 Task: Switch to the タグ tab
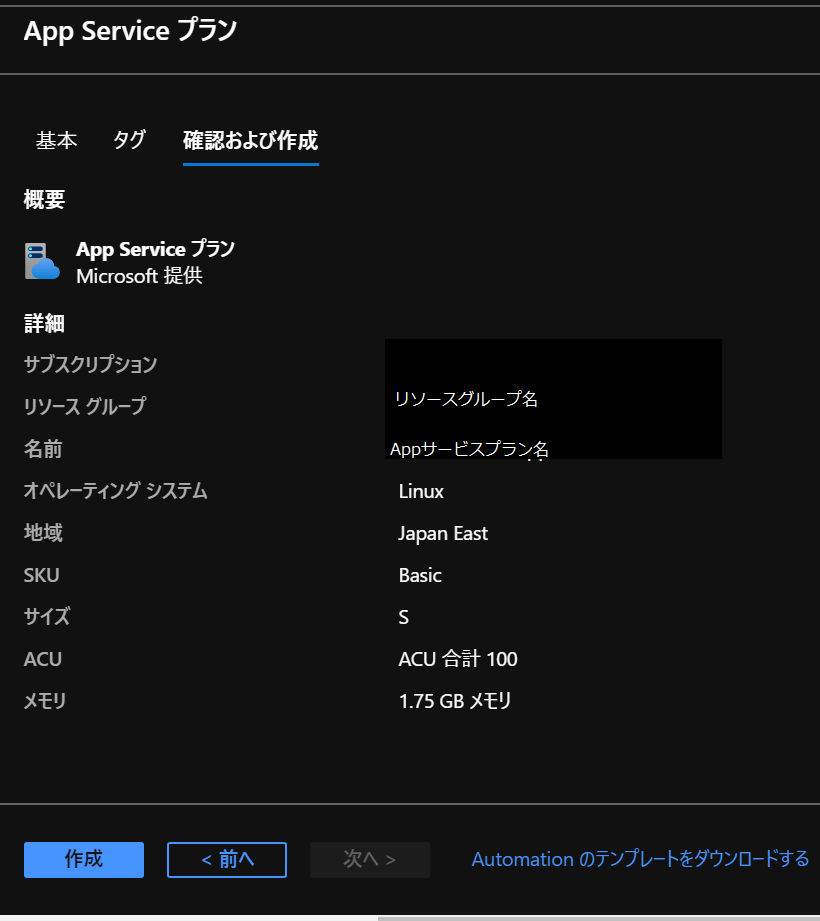[x=129, y=140]
